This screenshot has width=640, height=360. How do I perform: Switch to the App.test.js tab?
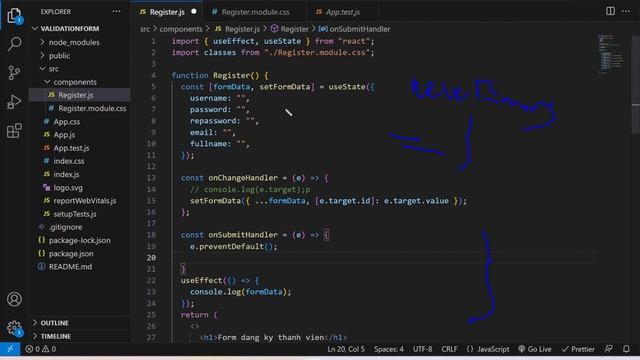[x=342, y=12]
